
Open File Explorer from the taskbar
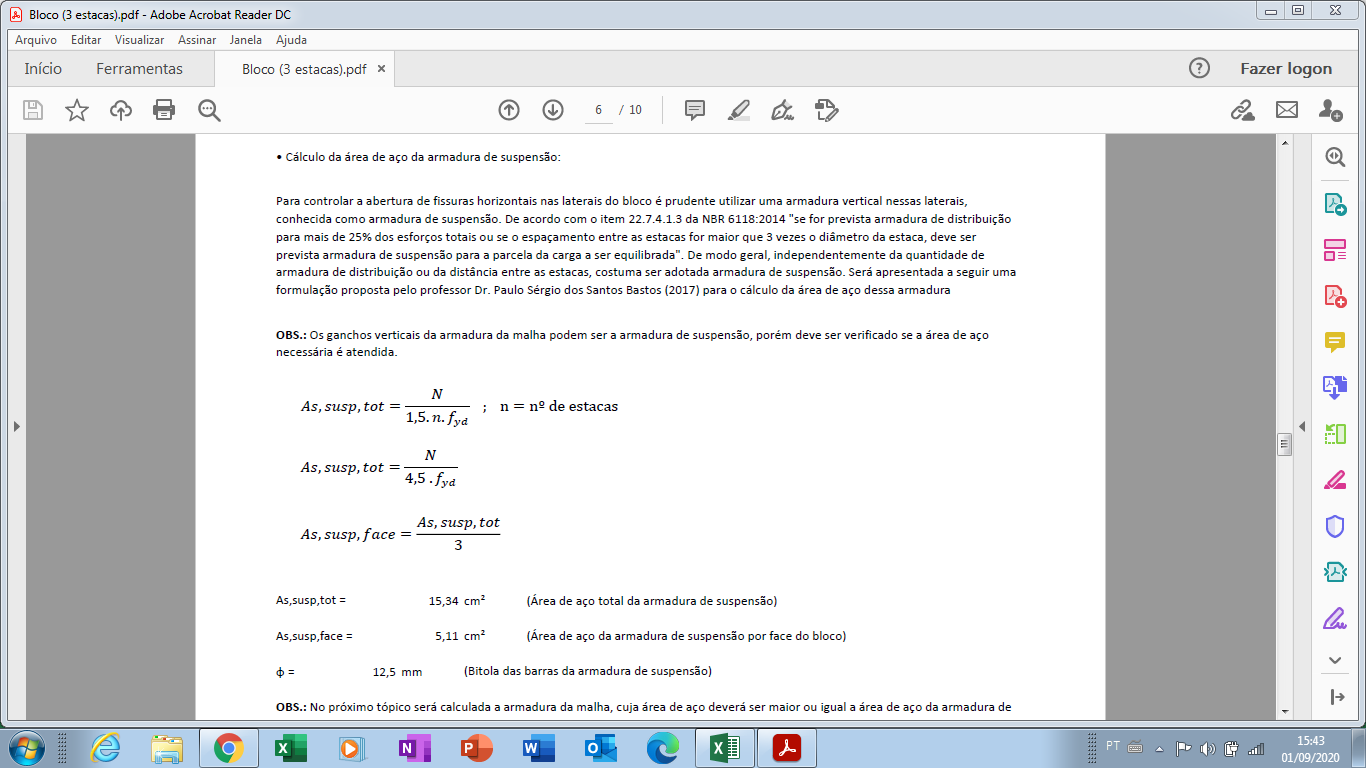click(x=167, y=748)
